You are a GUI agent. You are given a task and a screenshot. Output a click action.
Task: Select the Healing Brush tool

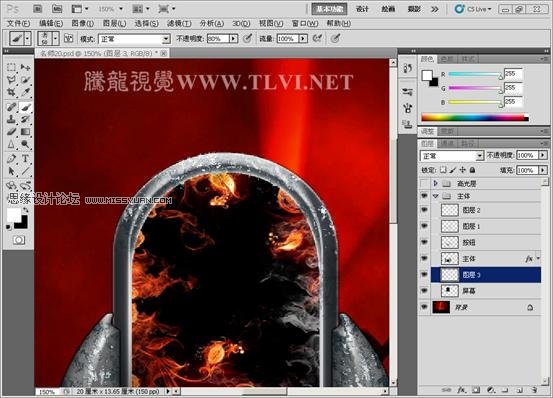click(11, 106)
